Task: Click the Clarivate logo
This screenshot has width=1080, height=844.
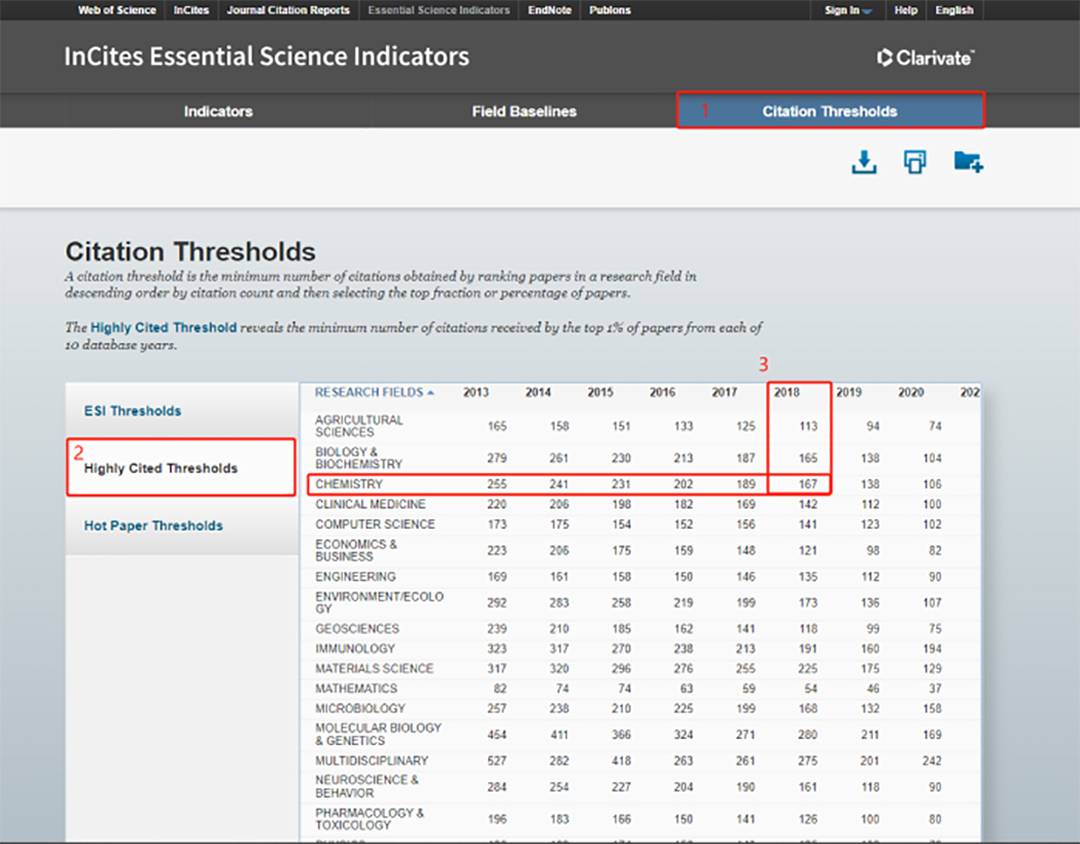Action: click(926, 57)
